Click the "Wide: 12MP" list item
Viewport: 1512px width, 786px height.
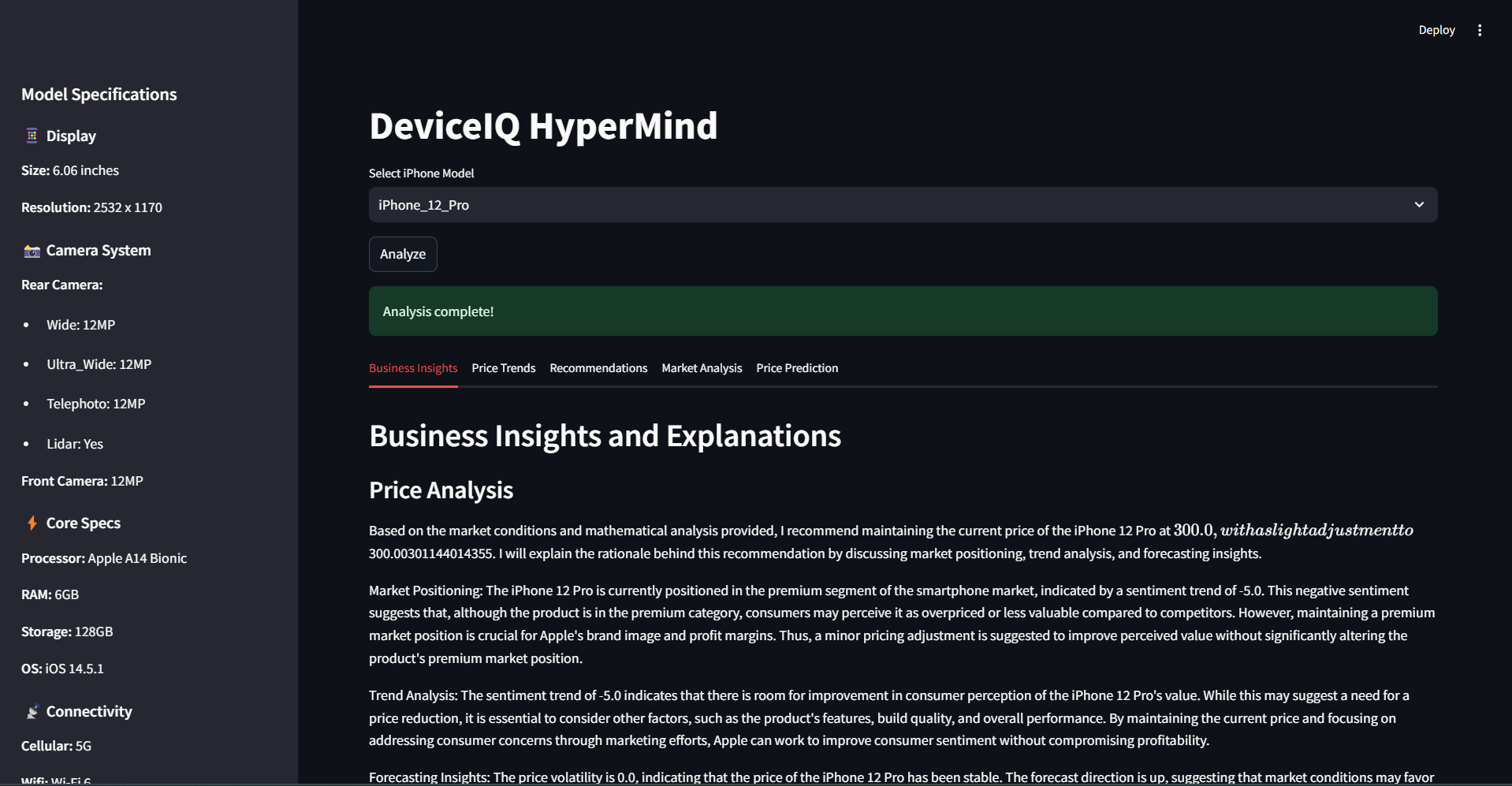80,326
